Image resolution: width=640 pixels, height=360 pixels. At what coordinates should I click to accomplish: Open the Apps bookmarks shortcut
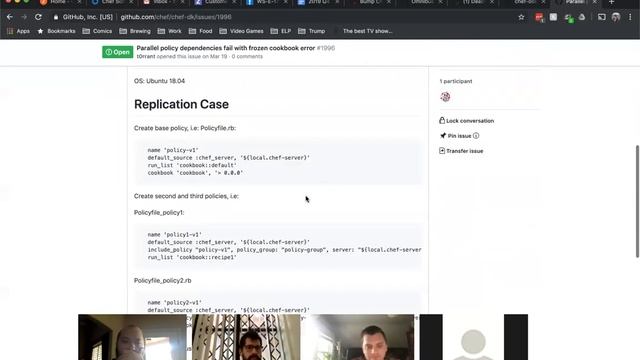coord(18,31)
